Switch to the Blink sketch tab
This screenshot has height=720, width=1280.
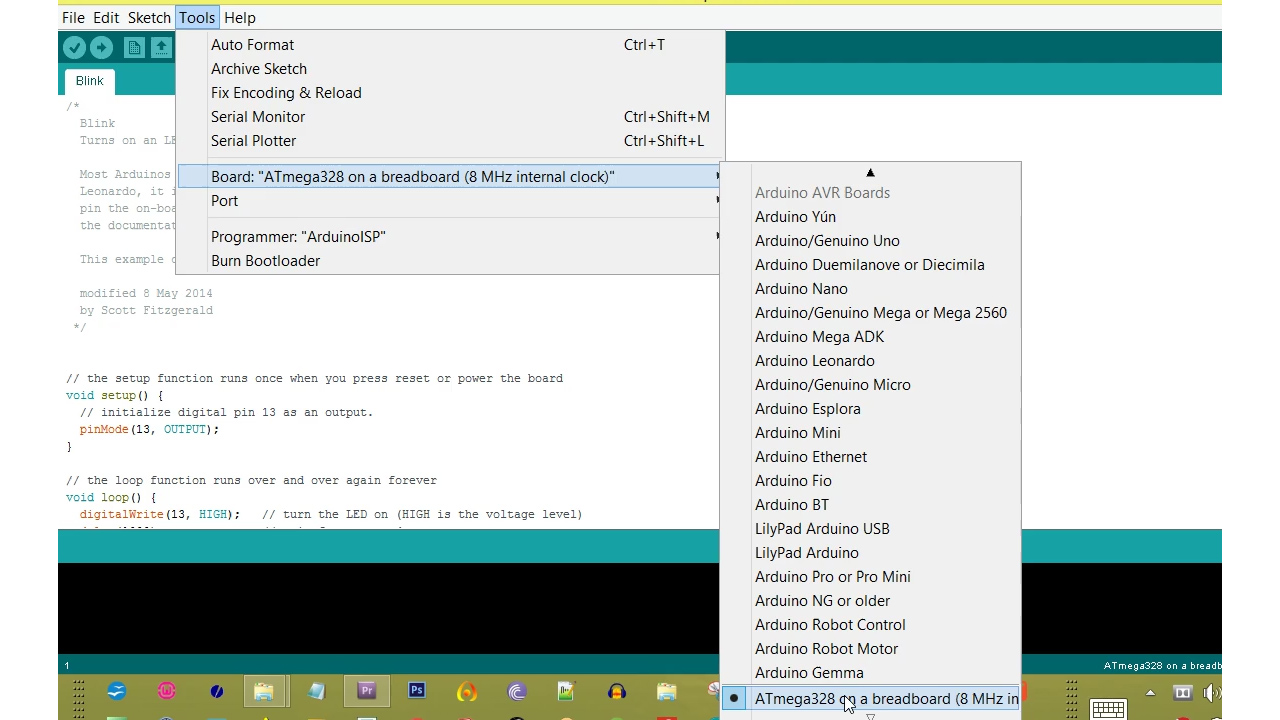[89, 81]
